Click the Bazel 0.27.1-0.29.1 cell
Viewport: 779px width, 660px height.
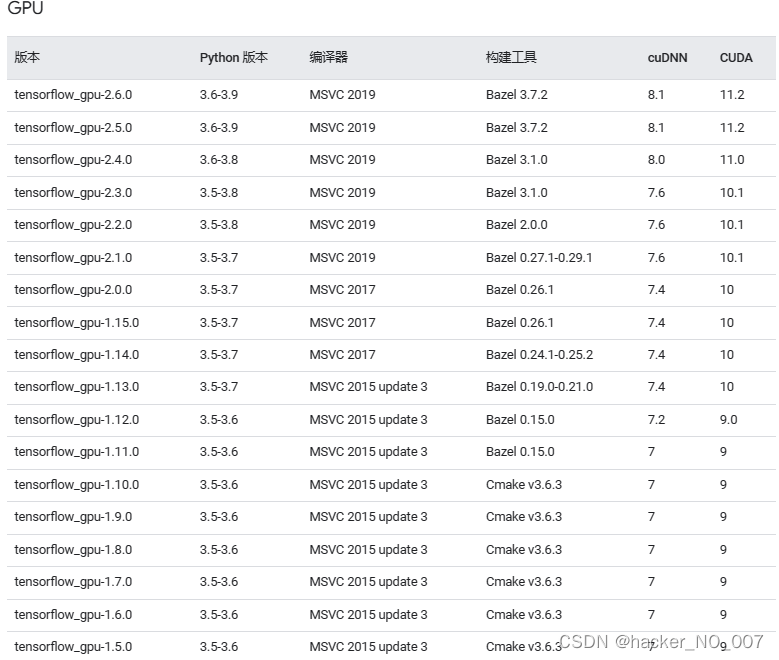[539, 258]
